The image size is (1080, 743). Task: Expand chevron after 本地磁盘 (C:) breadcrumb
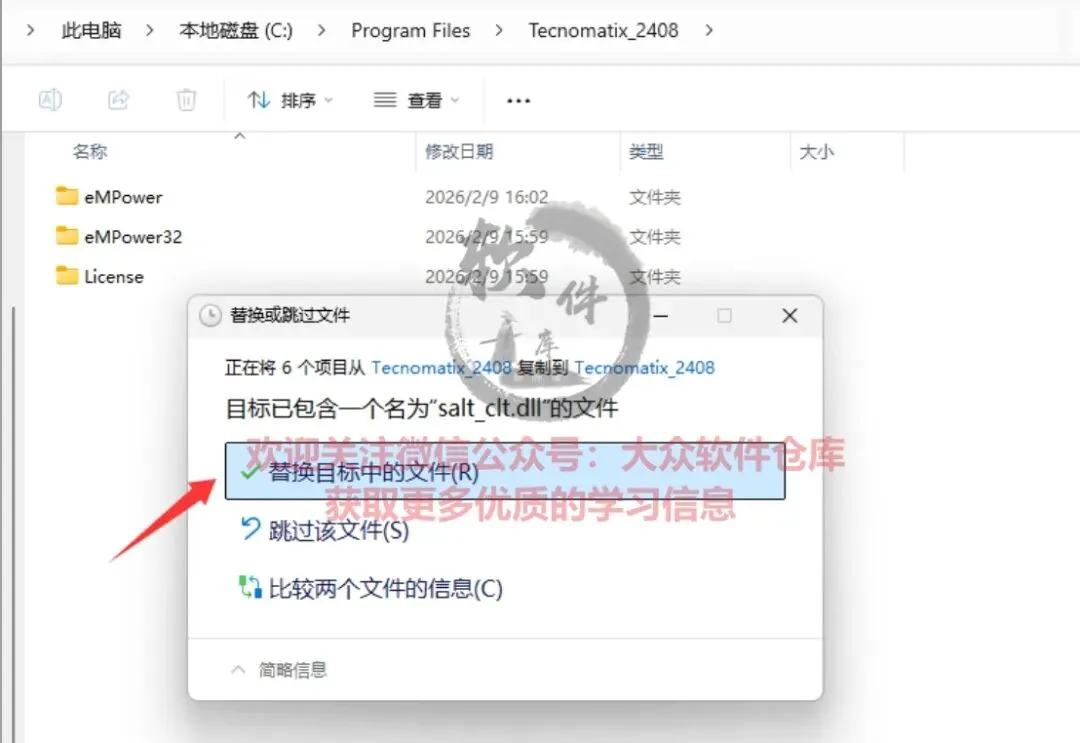pos(321,30)
